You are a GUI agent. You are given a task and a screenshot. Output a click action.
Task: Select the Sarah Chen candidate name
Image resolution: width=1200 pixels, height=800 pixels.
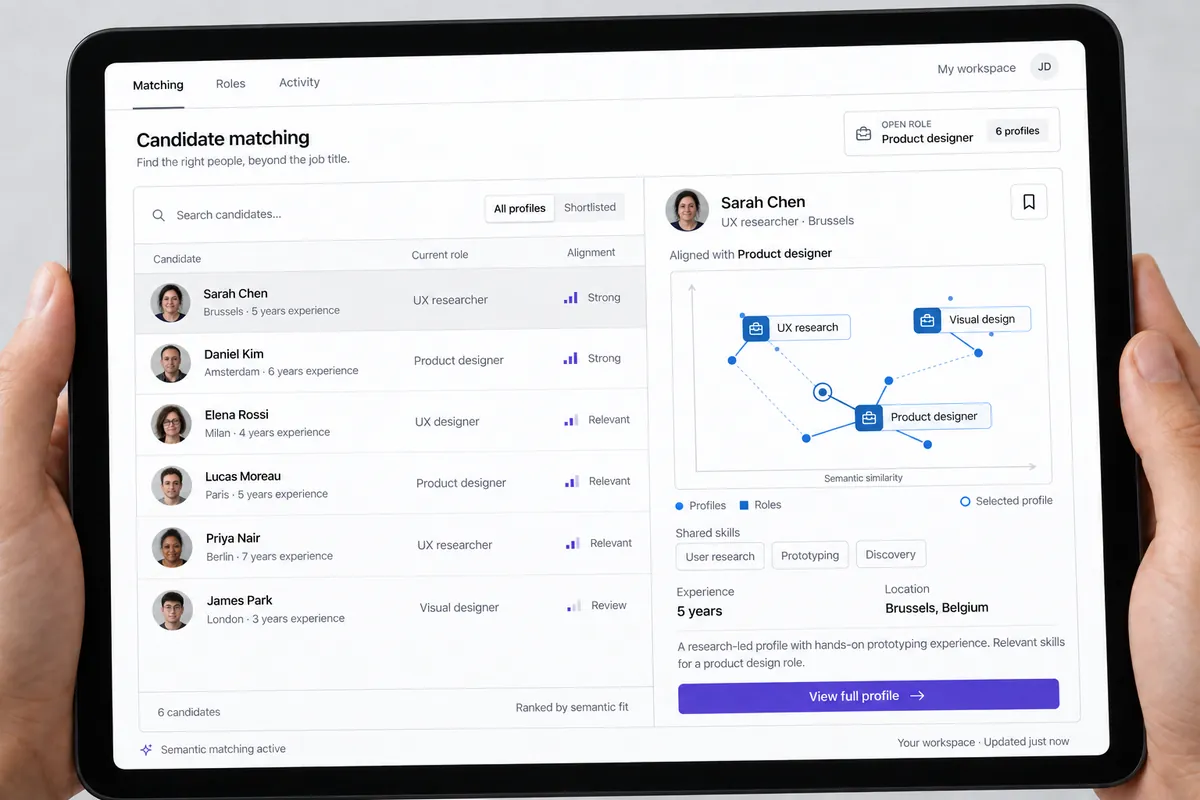point(235,294)
